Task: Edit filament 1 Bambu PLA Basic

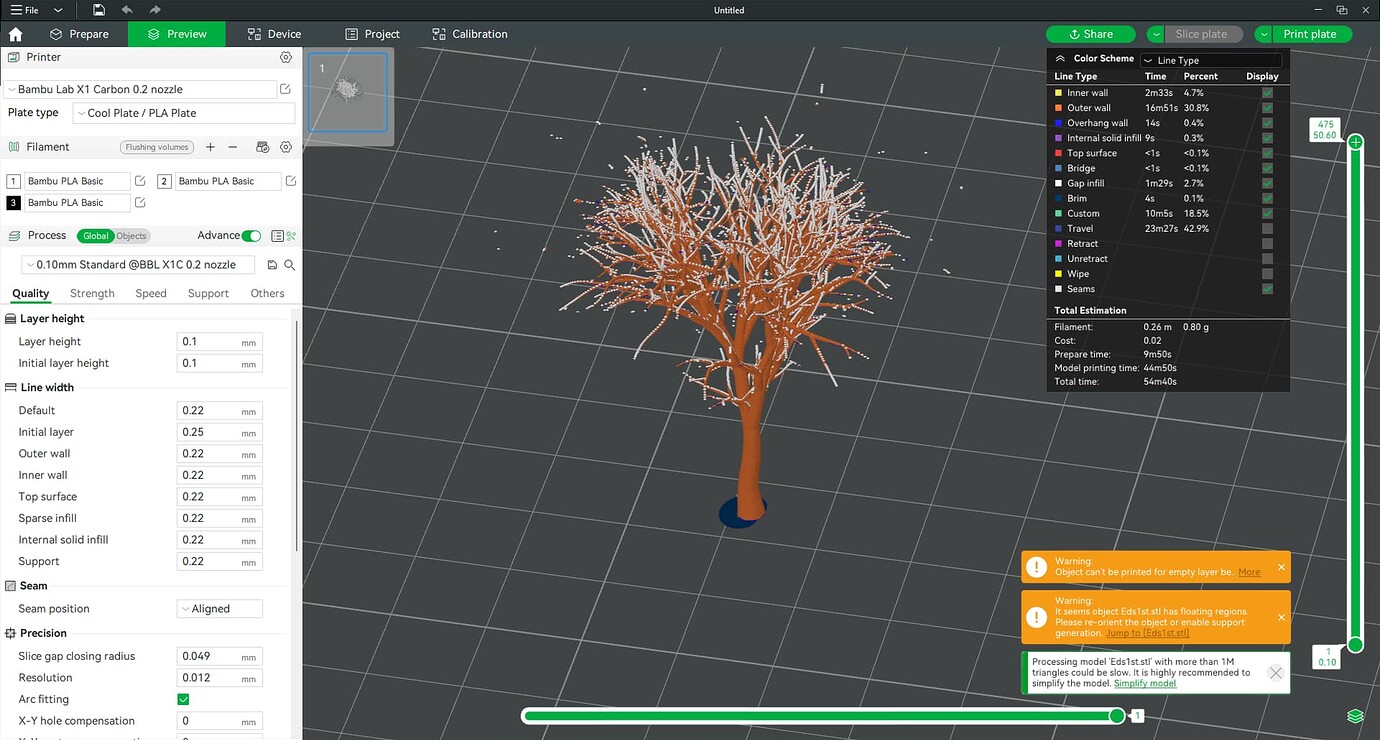Action: [x=140, y=181]
